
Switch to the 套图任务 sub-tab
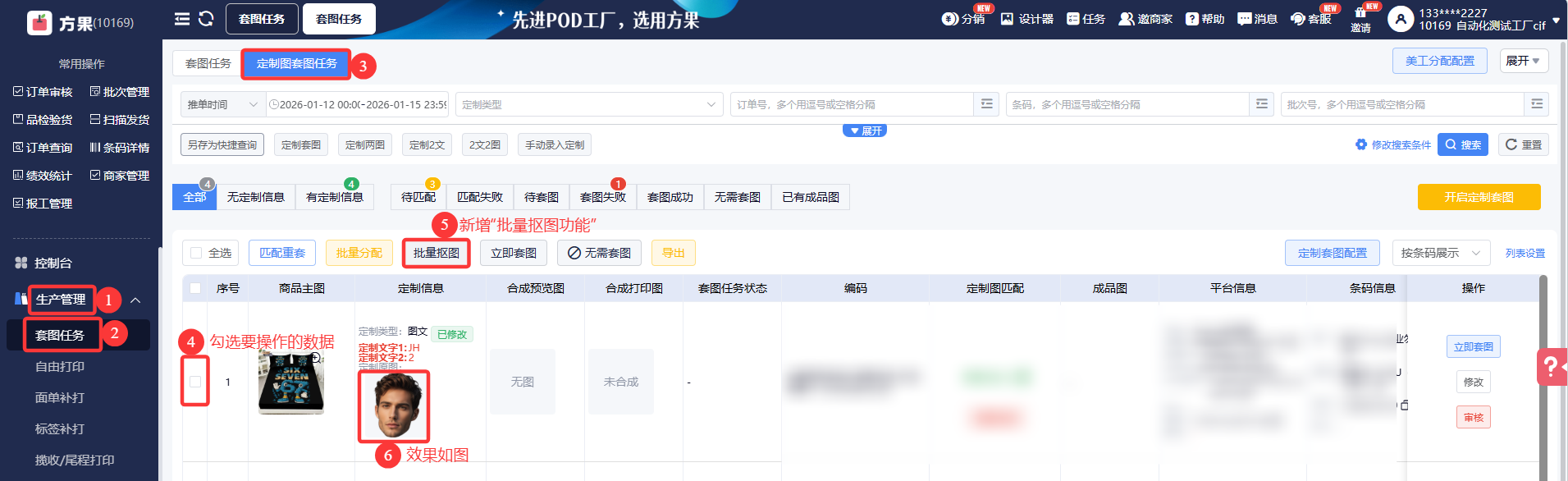(208, 63)
